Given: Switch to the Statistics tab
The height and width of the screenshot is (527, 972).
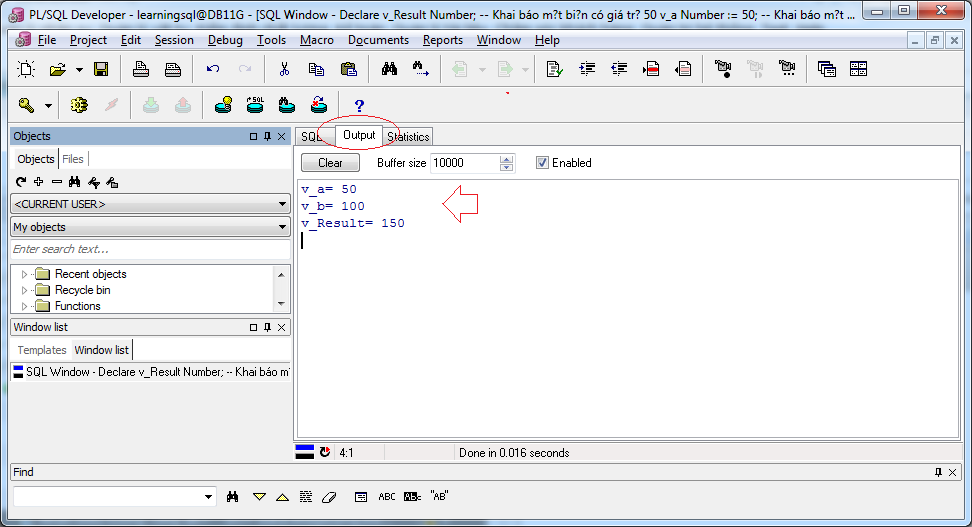Looking at the screenshot, I should [x=409, y=136].
